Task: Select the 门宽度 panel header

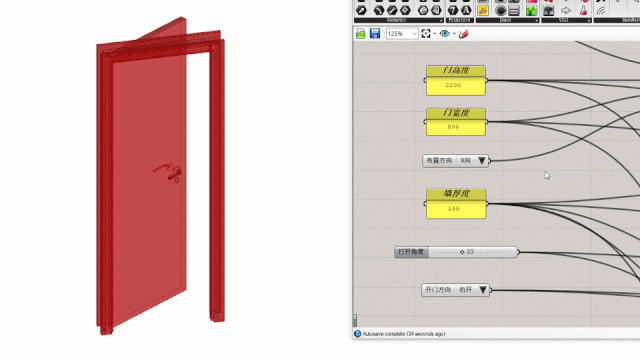Action: [x=456, y=113]
